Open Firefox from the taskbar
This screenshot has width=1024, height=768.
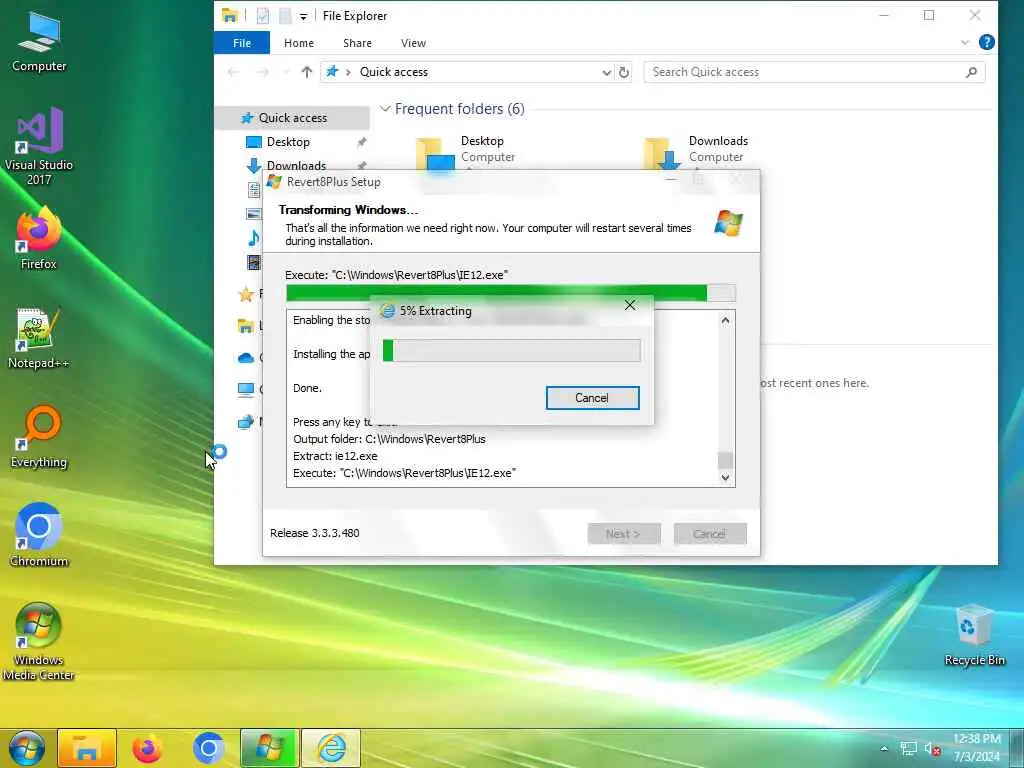pos(147,748)
